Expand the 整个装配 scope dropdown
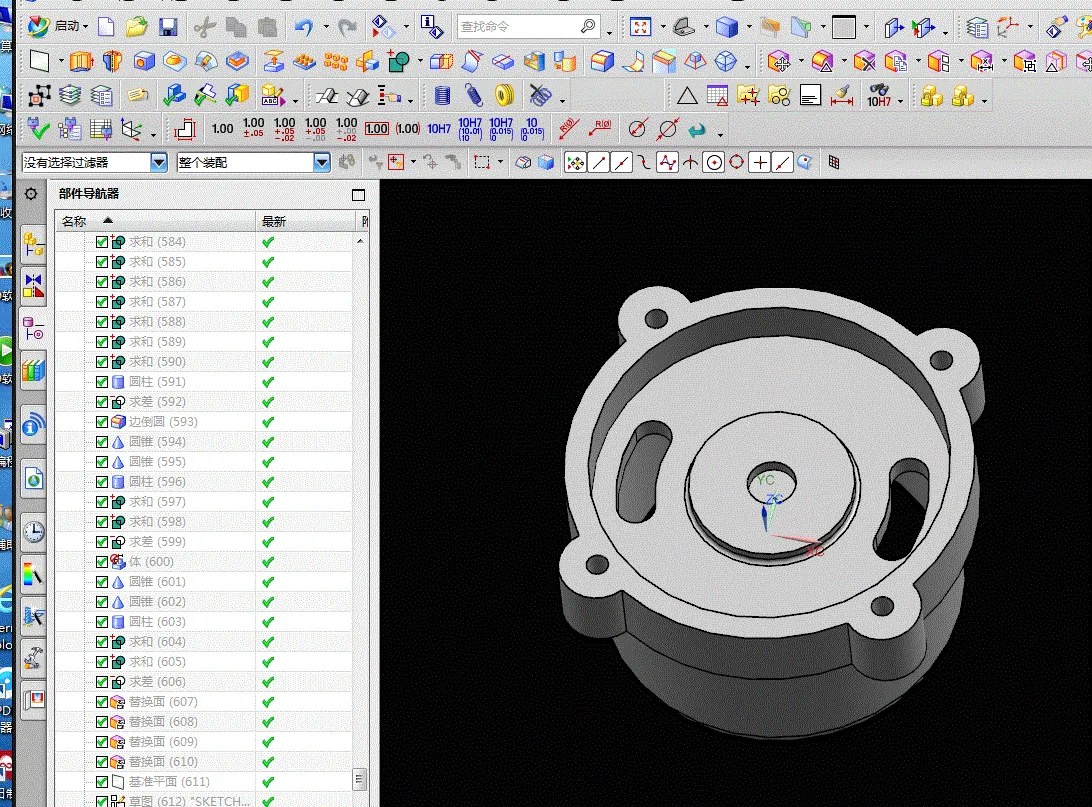This screenshot has height=807, width=1092. tap(321, 162)
